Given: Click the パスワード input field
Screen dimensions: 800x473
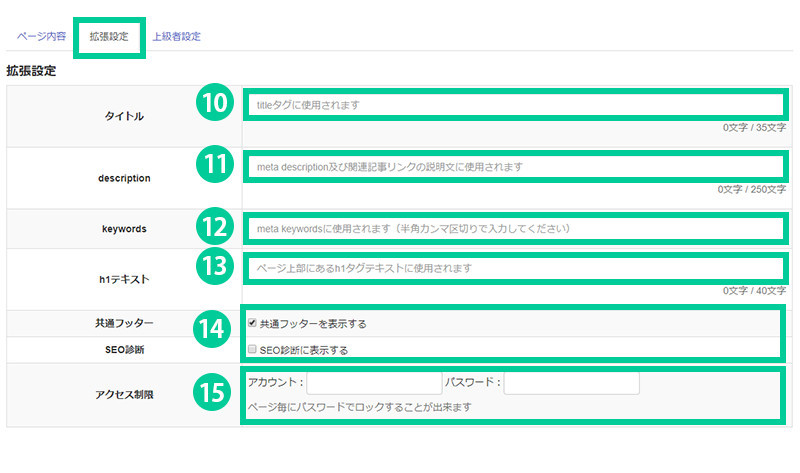Looking at the screenshot, I should [571, 383].
